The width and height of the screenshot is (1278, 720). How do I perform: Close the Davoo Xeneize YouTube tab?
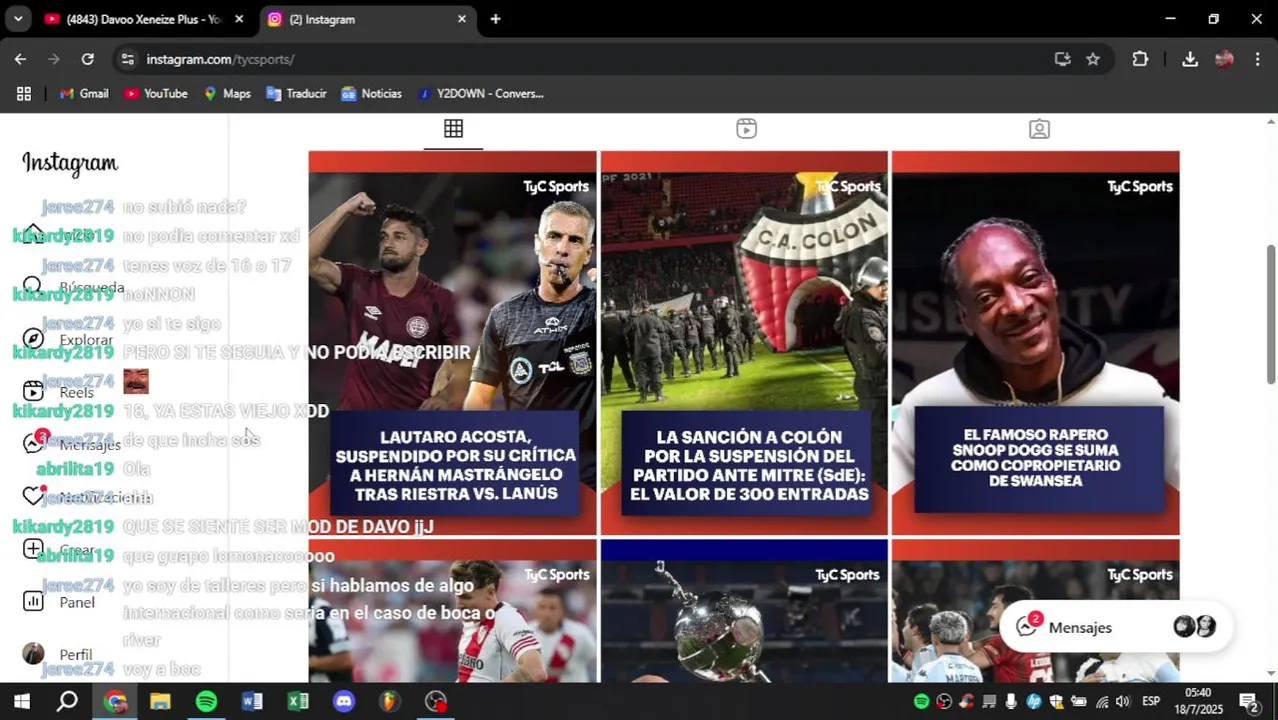point(239,19)
